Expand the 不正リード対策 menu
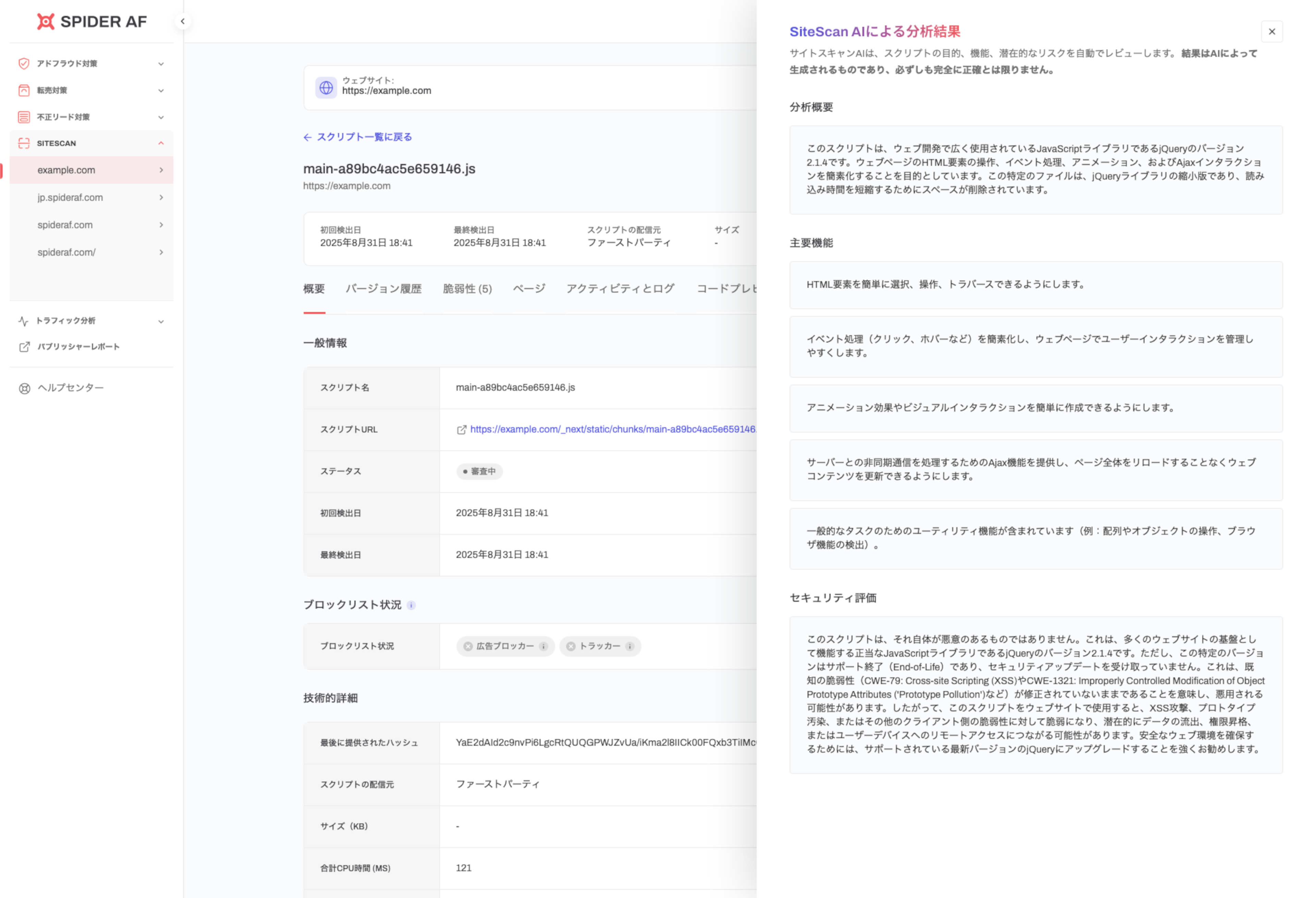Image resolution: width=1316 pixels, height=898 pixels. click(x=161, y=117)
